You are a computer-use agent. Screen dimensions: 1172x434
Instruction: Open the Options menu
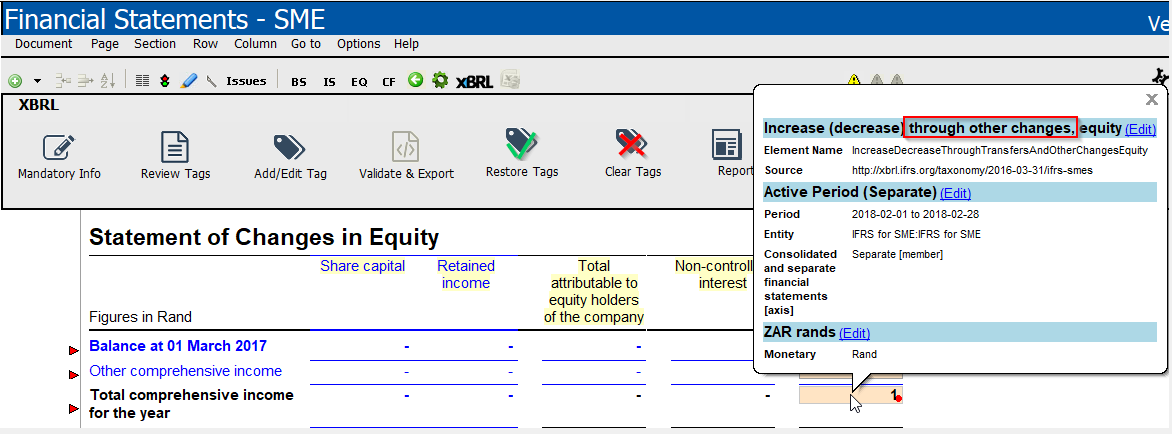[x=358, y=44]
